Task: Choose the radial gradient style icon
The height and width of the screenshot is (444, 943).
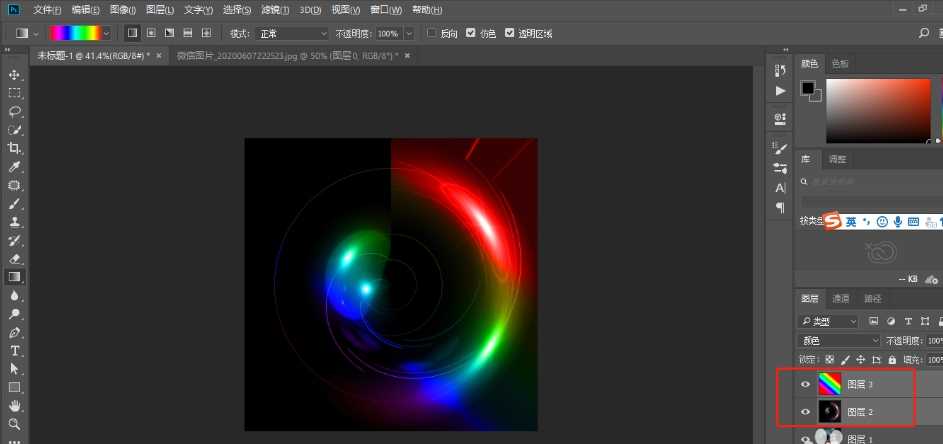Action: coord(150,33)
